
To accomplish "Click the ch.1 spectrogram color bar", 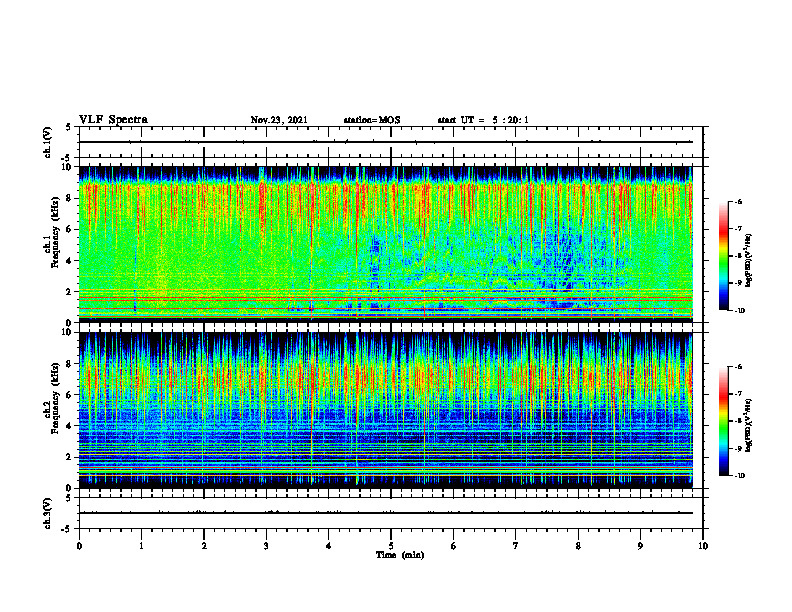I will 723,256.
